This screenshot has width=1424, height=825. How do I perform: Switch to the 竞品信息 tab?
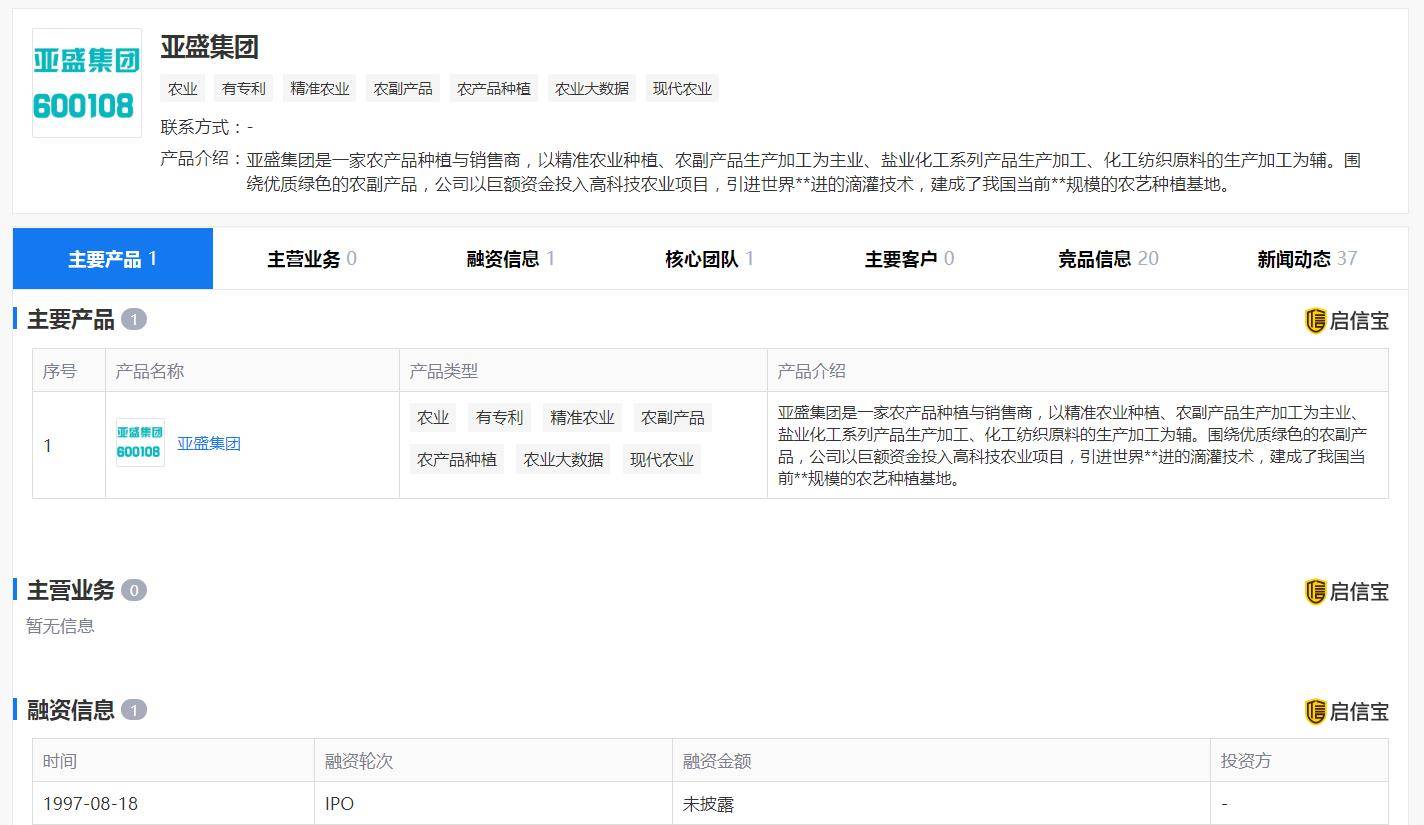pos(1108,259)
